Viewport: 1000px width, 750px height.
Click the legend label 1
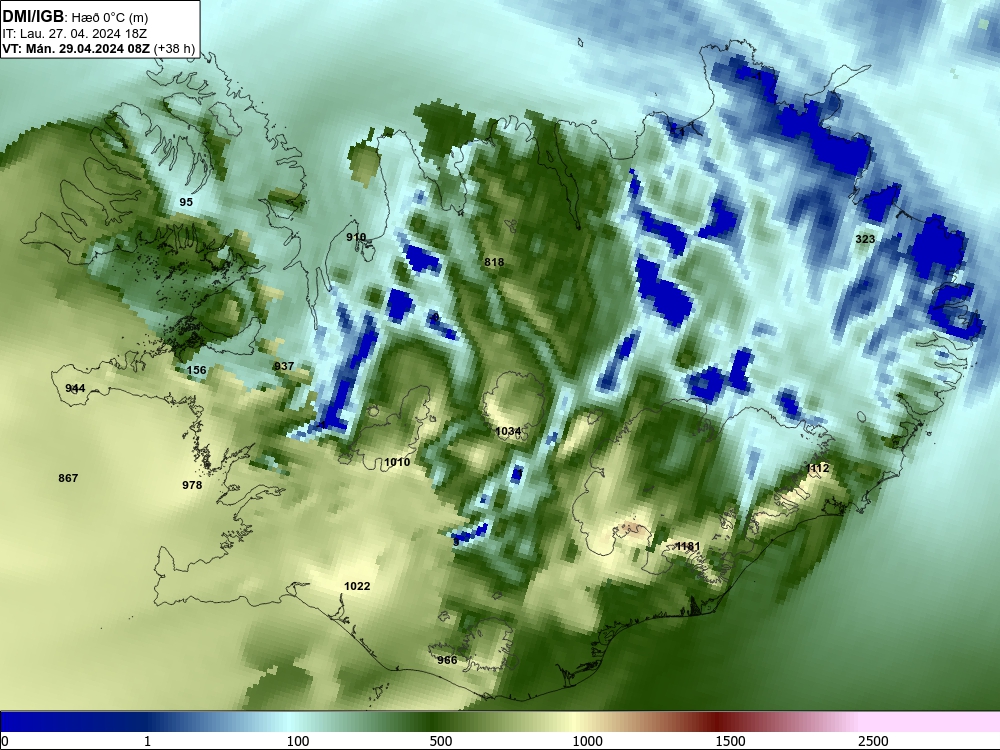147,741
